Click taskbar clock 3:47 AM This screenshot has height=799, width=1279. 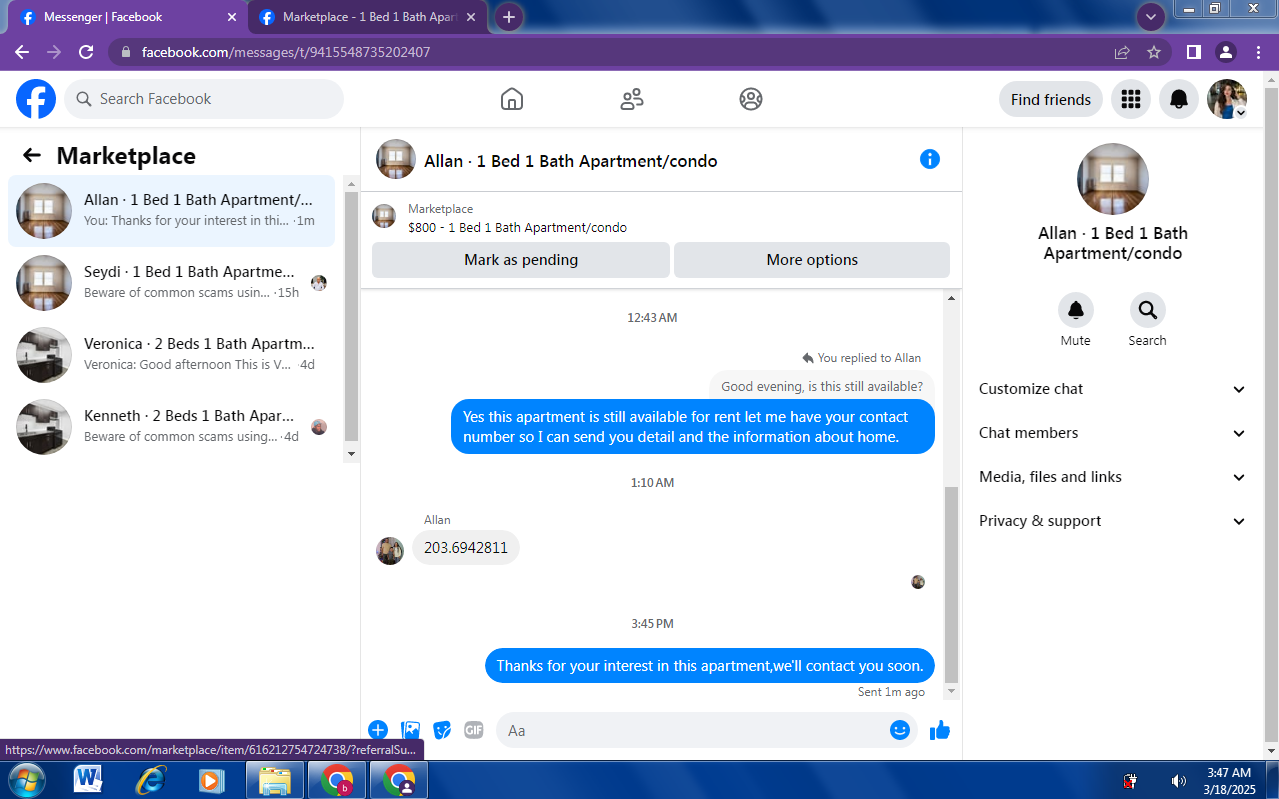(1229, 780)
